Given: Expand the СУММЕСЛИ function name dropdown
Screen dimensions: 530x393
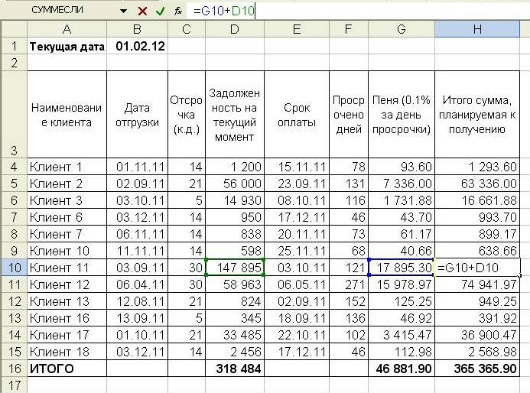Looking at the screenshot, I should [123, 11].
